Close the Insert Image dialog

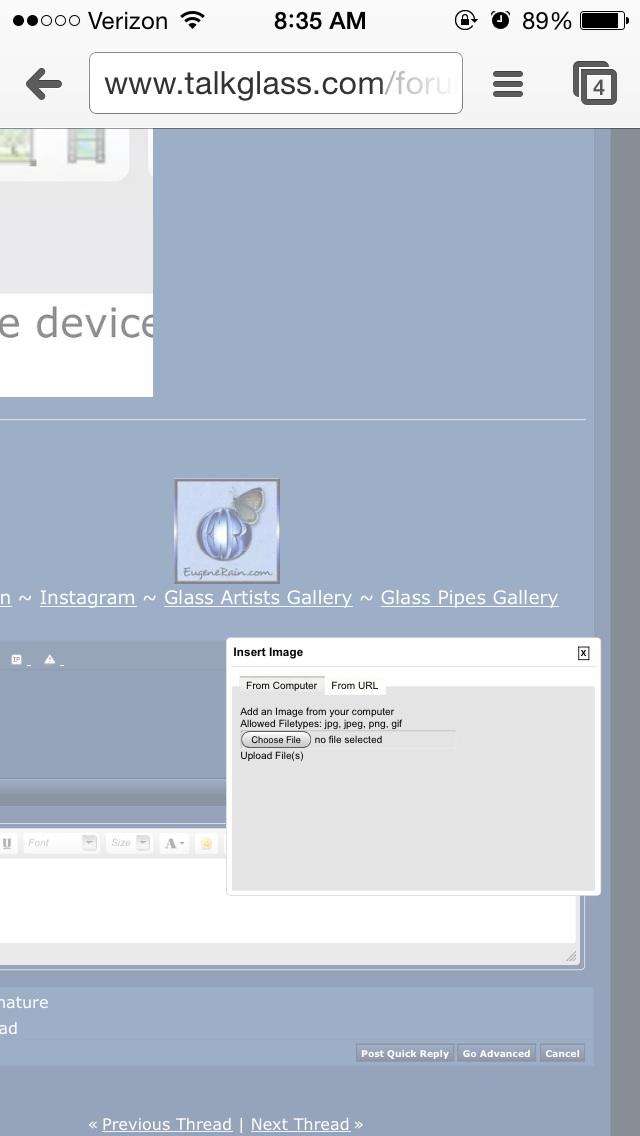(583, 653)
